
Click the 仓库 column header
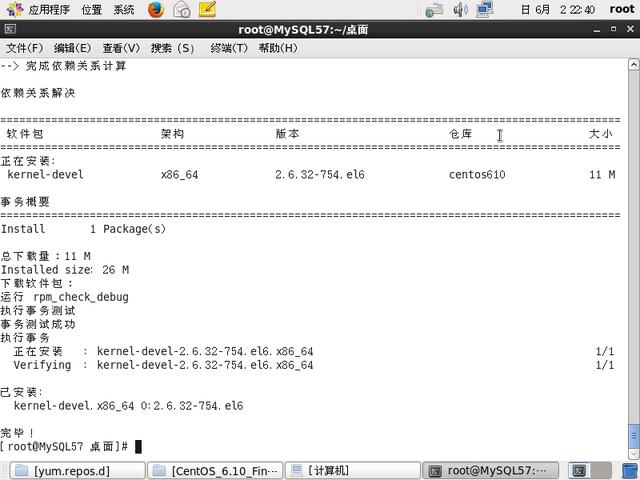[461, 134]
